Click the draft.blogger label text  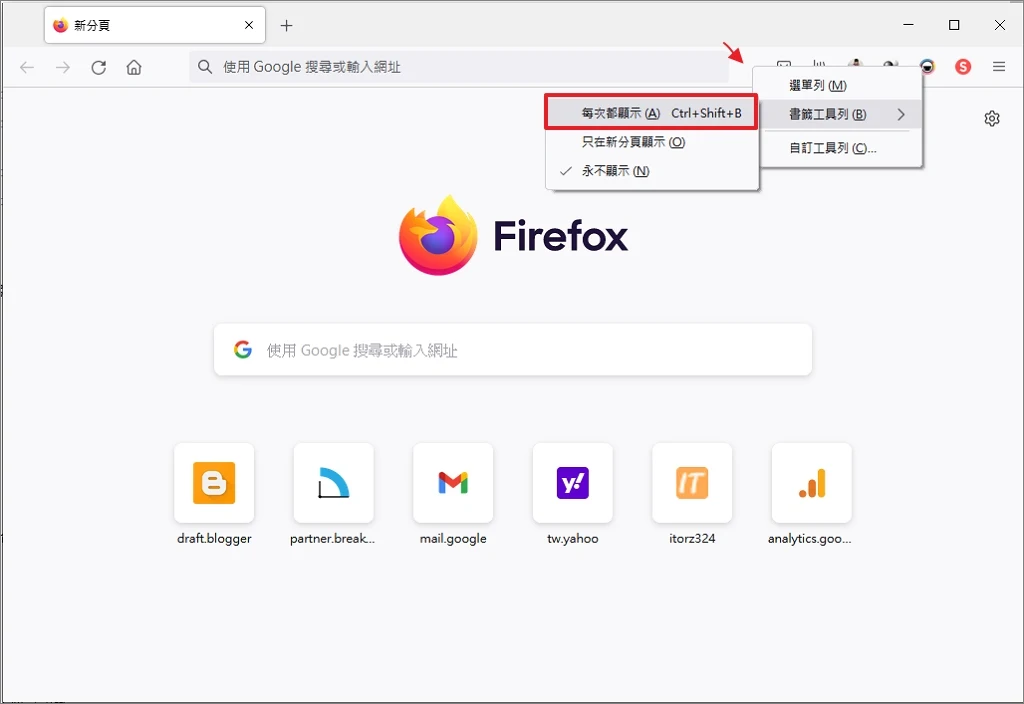[214, 539]
